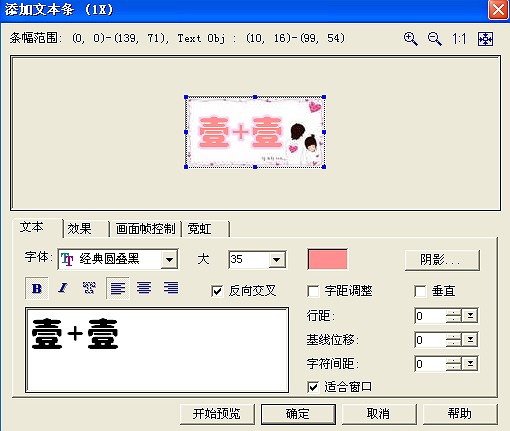Align text to the right
The height and width of the screenshot is (431, 510).
click(171, 288)
